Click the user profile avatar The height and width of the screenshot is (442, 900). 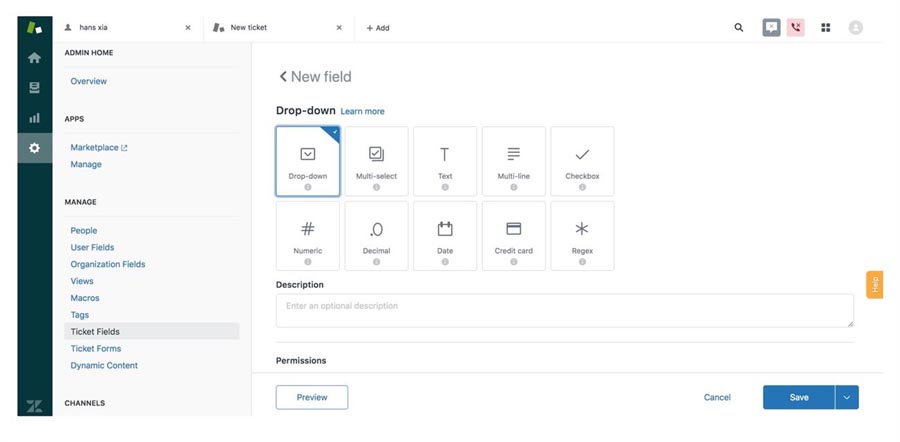point(856,28)
